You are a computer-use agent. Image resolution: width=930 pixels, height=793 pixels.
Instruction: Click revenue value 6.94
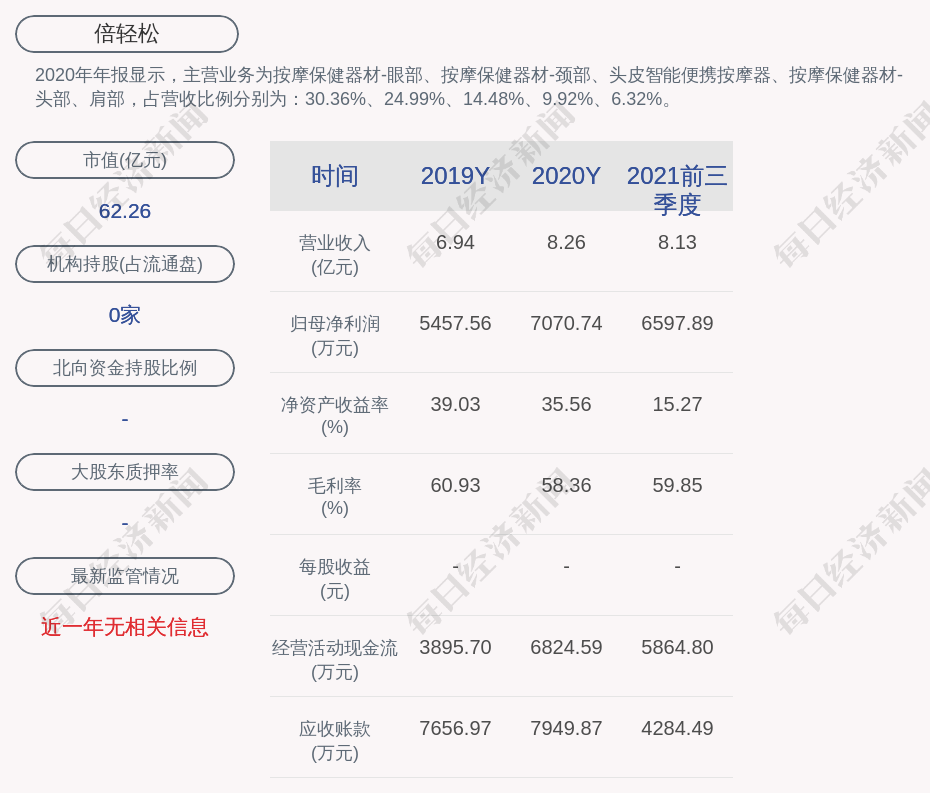(x=455, y=243)
